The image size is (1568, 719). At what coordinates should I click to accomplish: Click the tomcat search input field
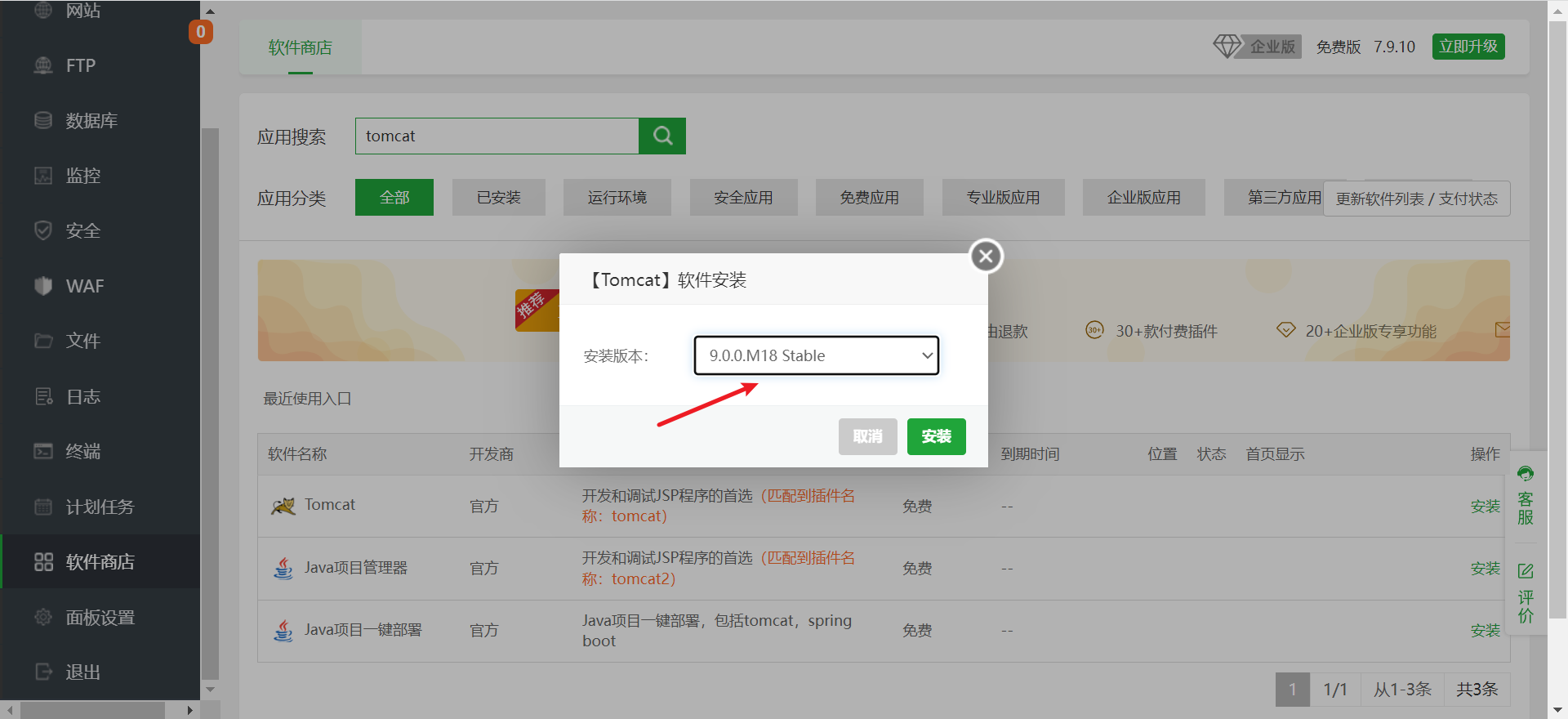click(497, 136)
